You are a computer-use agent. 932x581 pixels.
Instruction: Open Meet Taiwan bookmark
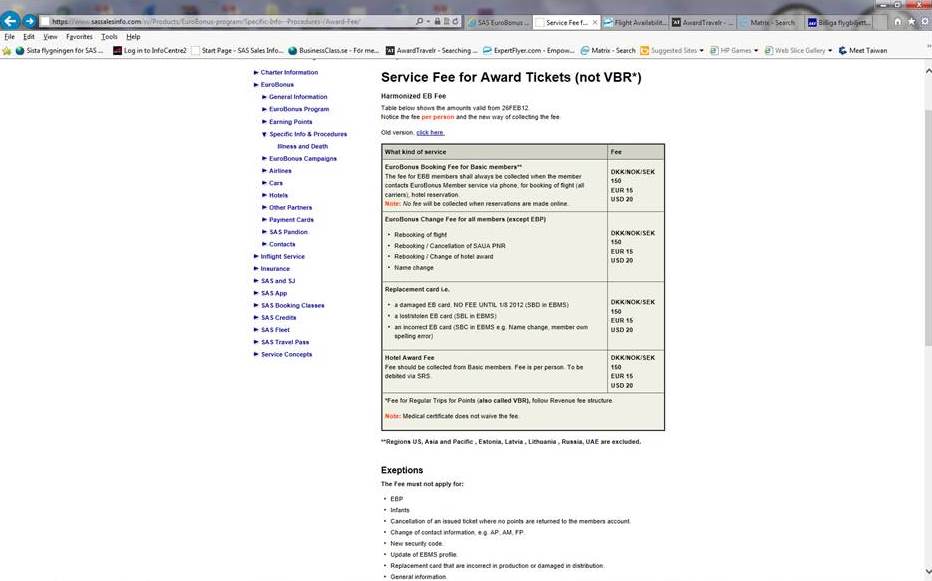click(x=862, y=50)
